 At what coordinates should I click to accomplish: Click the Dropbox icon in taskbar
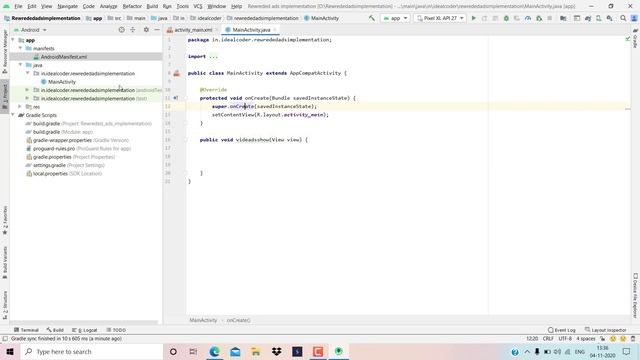276,351
